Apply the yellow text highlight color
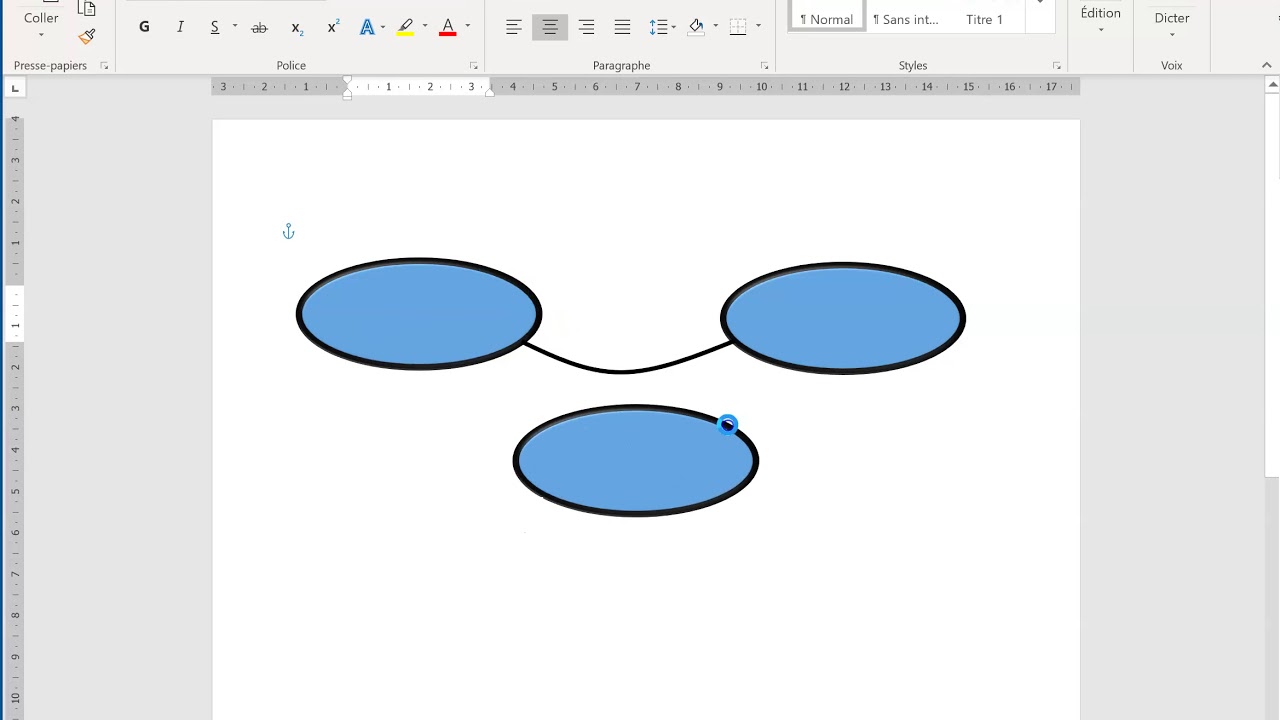1280x720 pixels. [405, 27]
